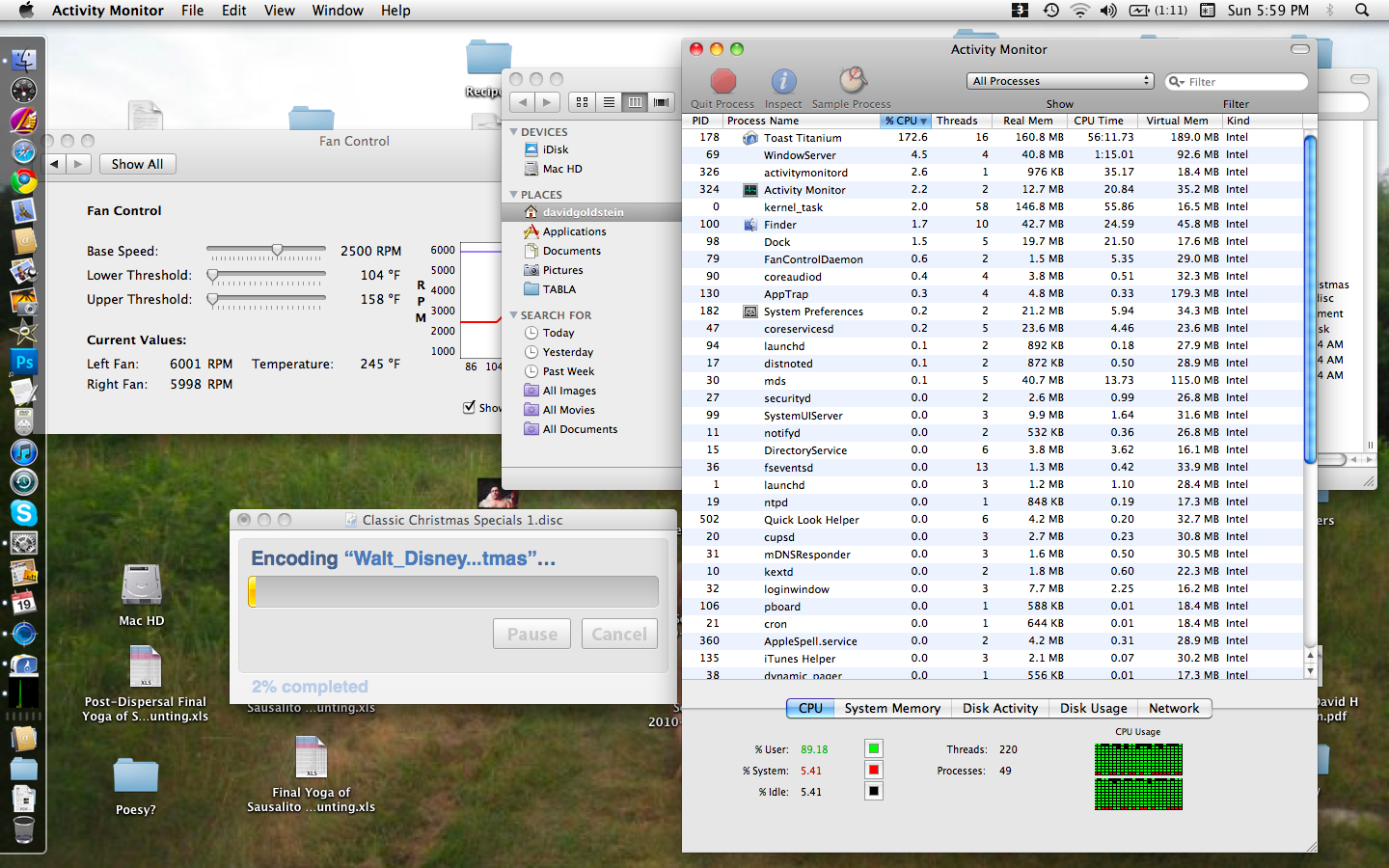Image resolution: width=1389 pixels, height=868 pixels.
Task: Click the Sample Process icon
Action: click(852, 81)
